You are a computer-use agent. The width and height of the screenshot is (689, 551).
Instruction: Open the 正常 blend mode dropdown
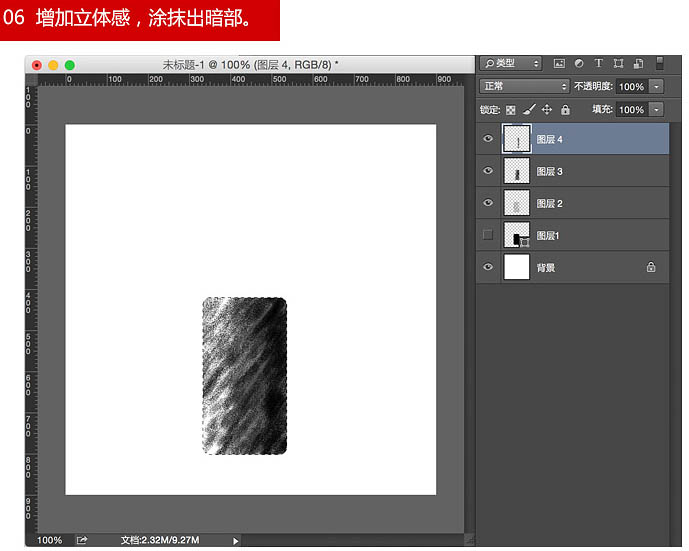click(524, 86)
